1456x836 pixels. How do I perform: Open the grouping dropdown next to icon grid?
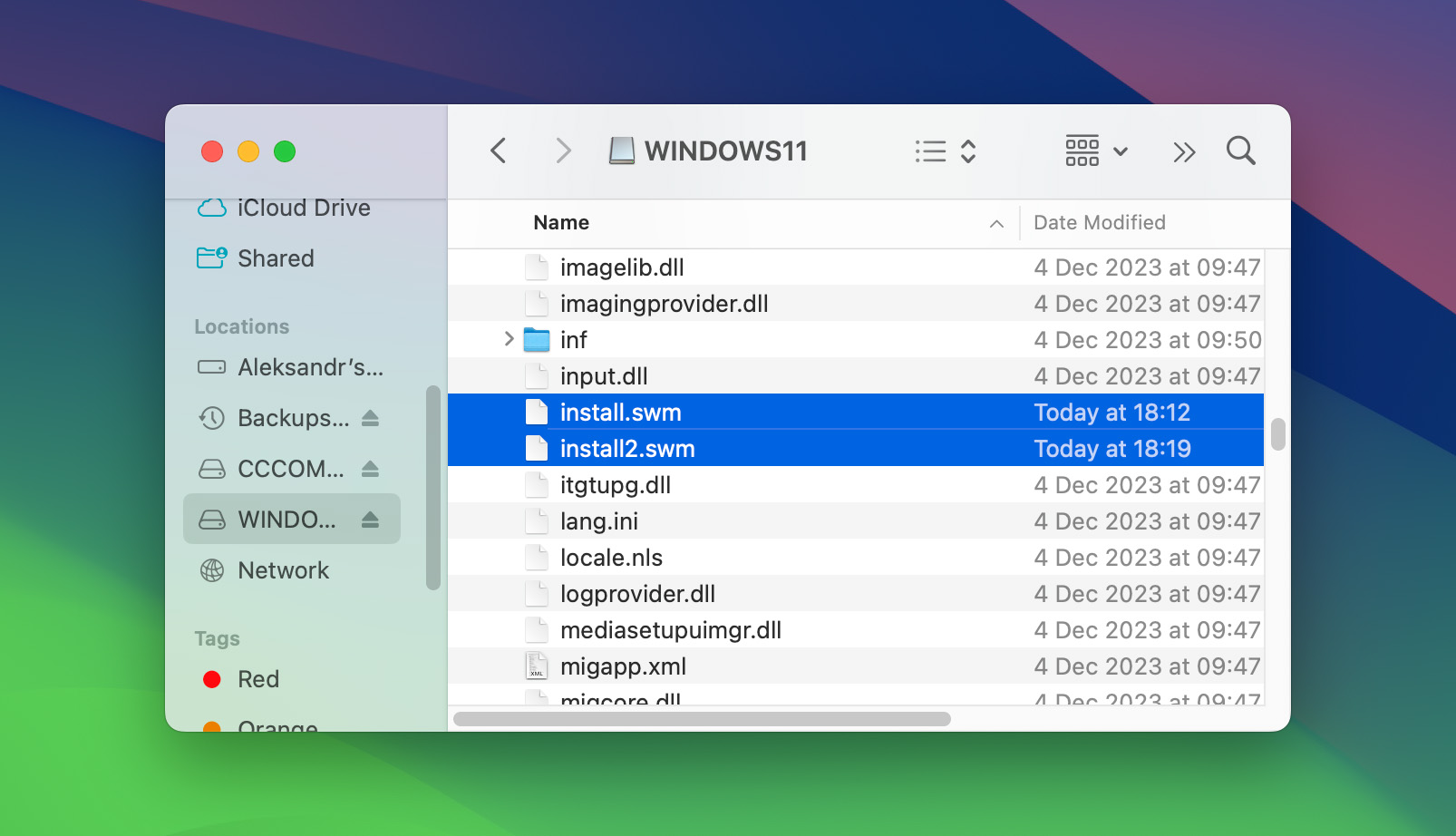point(1121,151)
